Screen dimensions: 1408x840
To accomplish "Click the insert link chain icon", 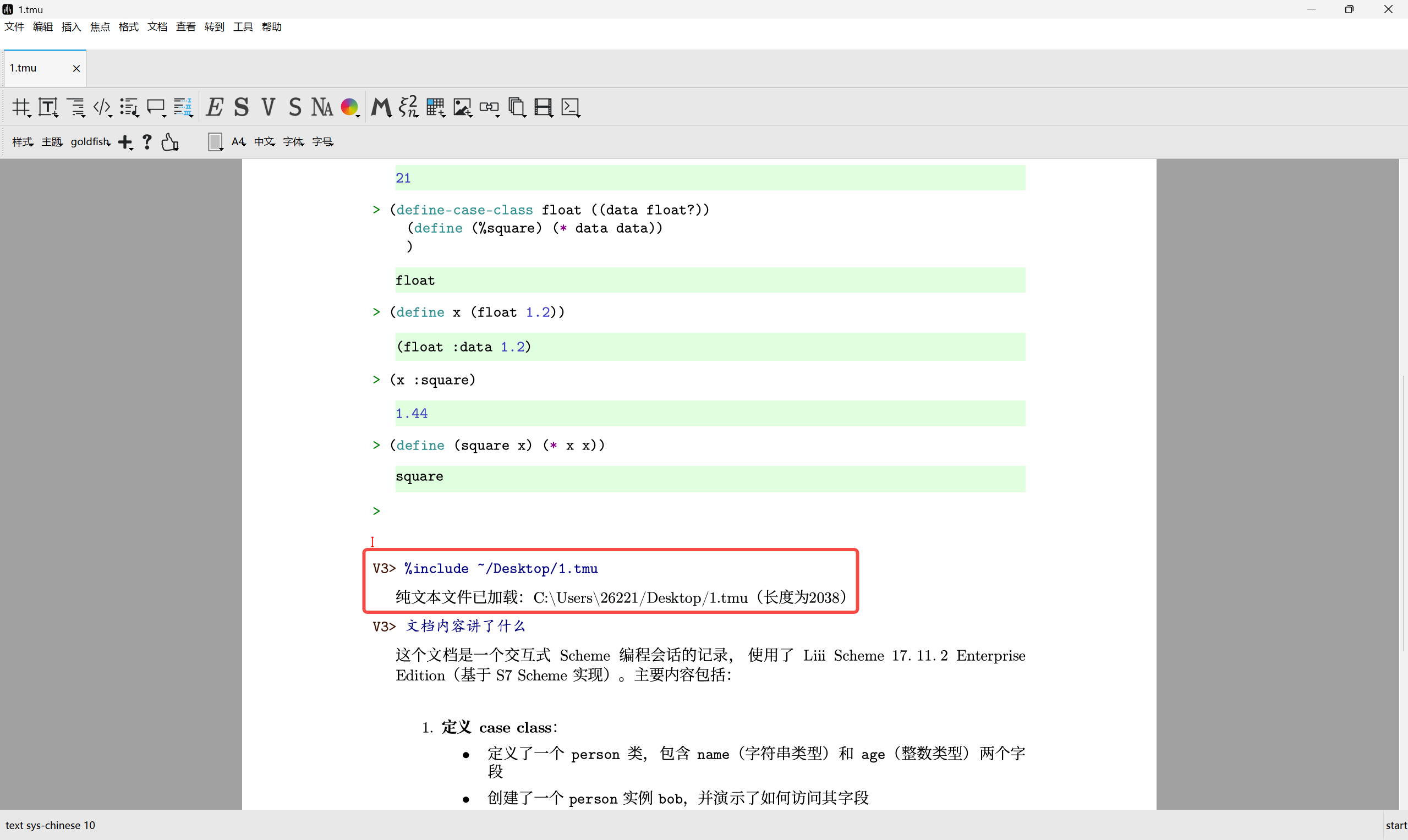I will (x=489, y=107).
